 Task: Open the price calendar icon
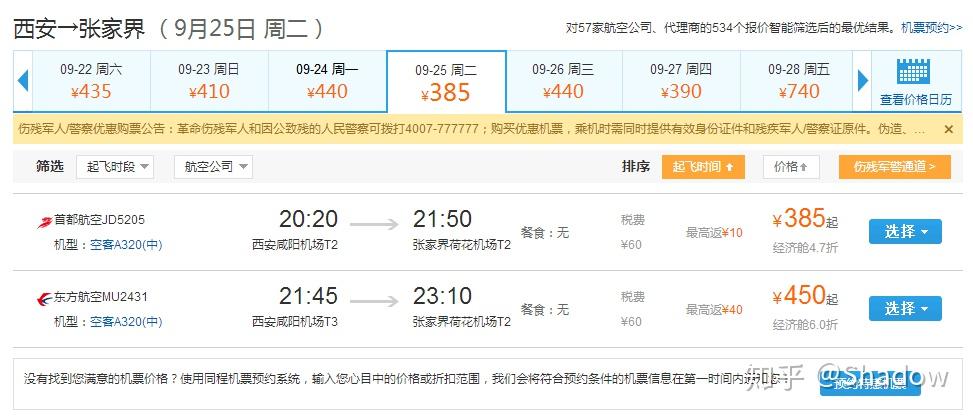(913, 71)
